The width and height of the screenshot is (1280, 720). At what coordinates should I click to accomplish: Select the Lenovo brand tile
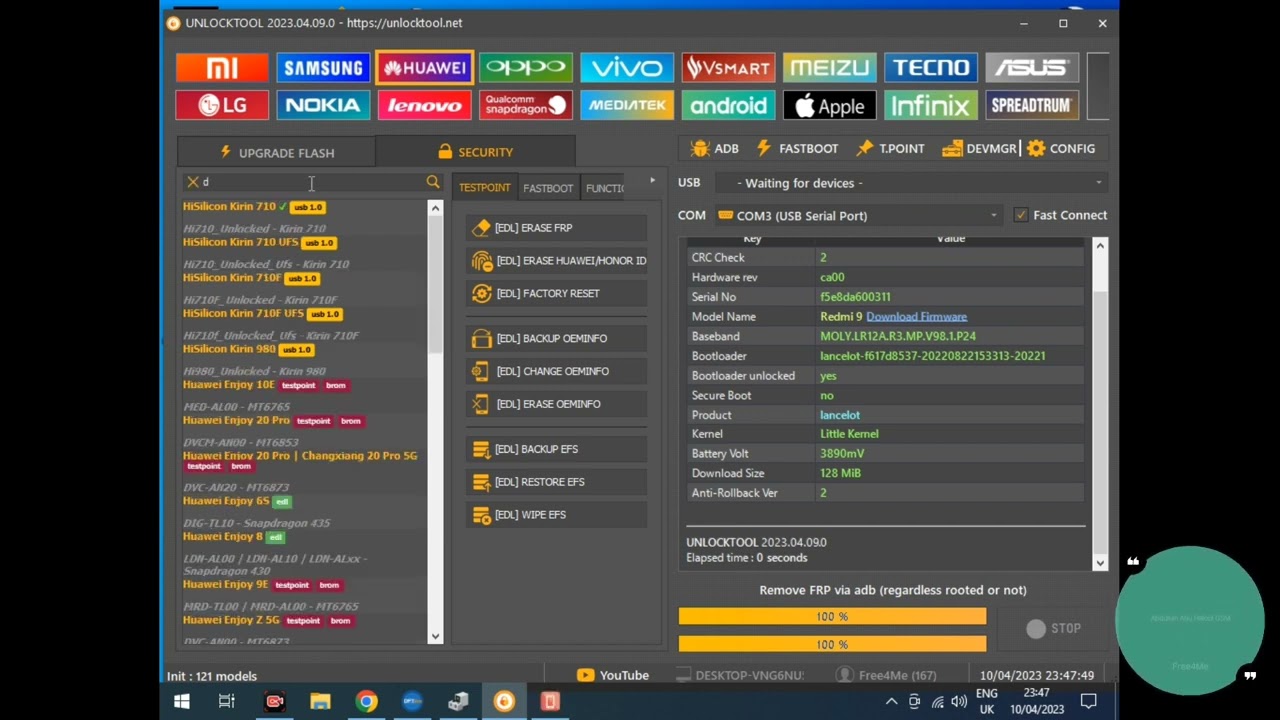424,105
